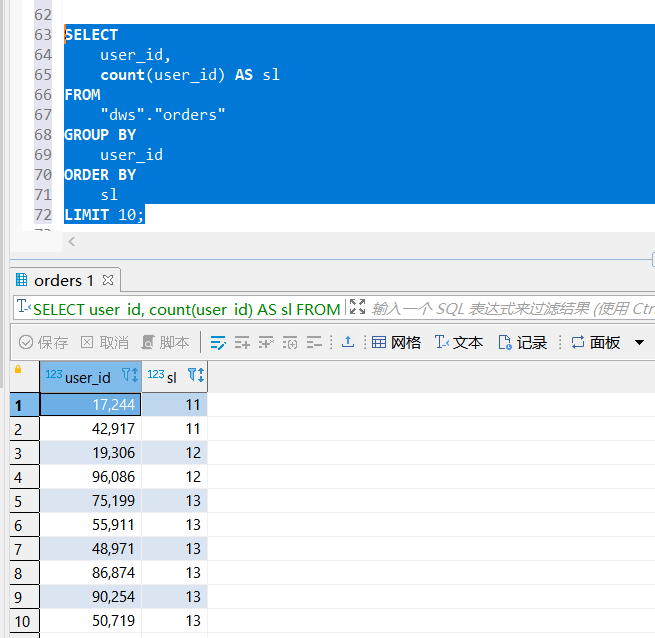
Task: Click the lock icon in grid corner
Action: pyautogui.click(x=17, y=370)
